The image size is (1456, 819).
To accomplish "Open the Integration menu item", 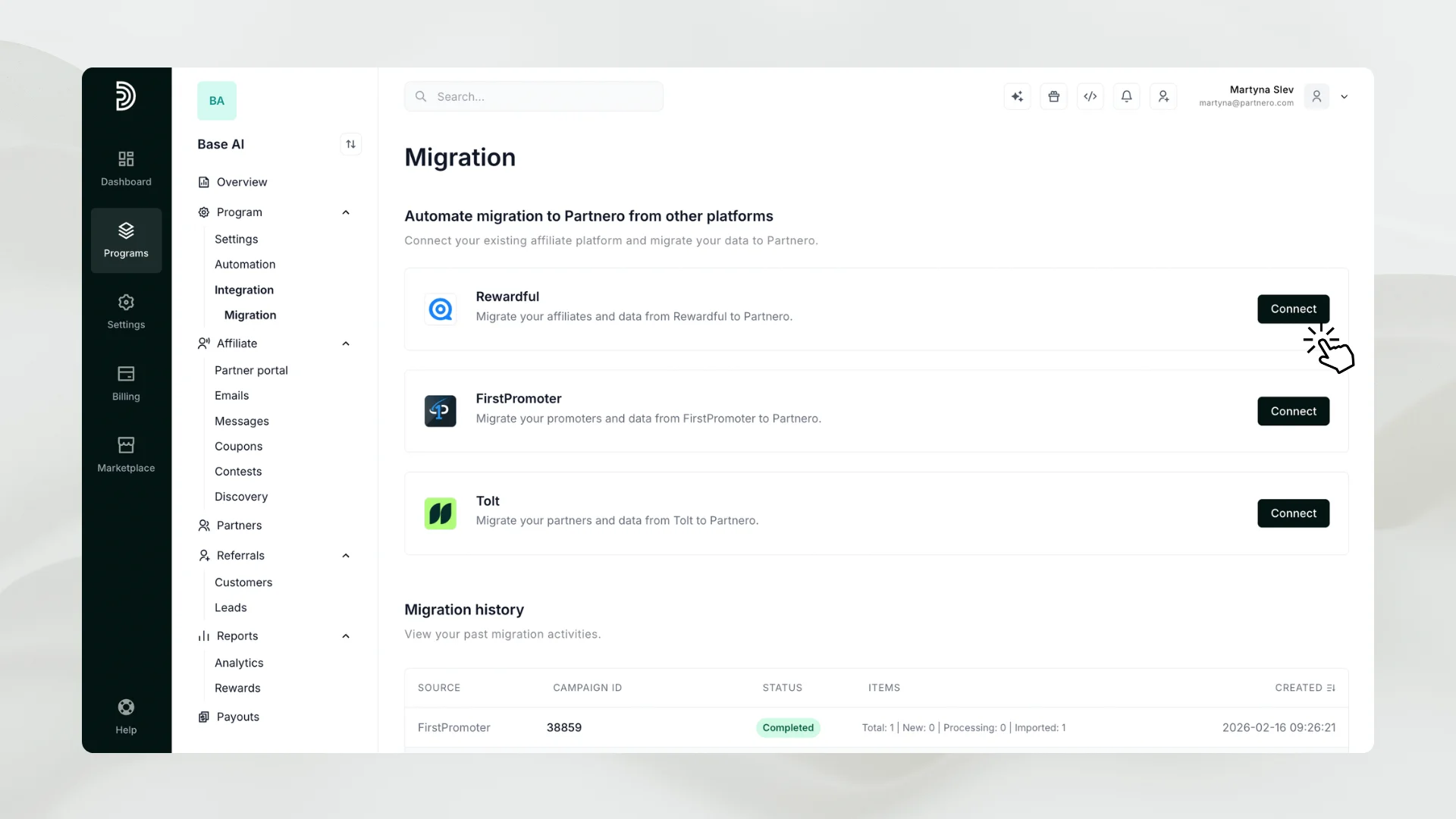I will (x=244, y=290).
